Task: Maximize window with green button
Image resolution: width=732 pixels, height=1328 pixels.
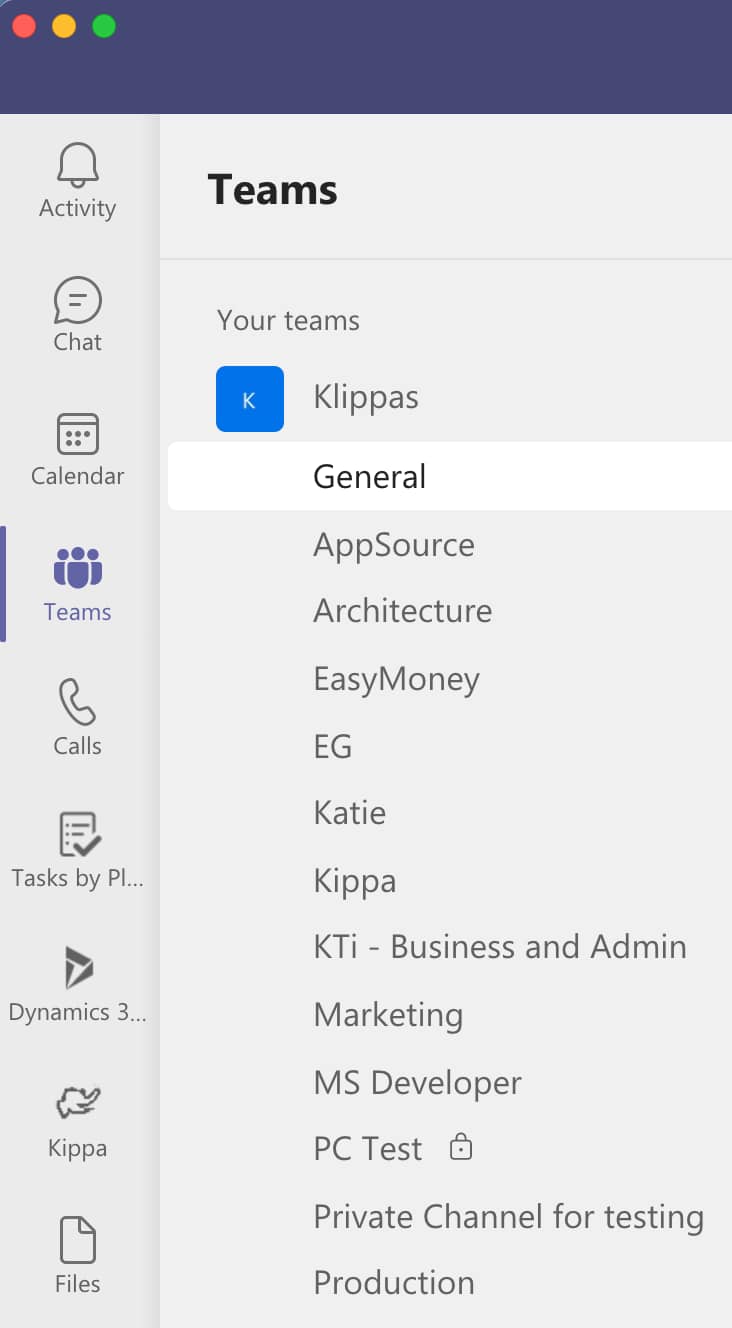Action: point(104,26)
